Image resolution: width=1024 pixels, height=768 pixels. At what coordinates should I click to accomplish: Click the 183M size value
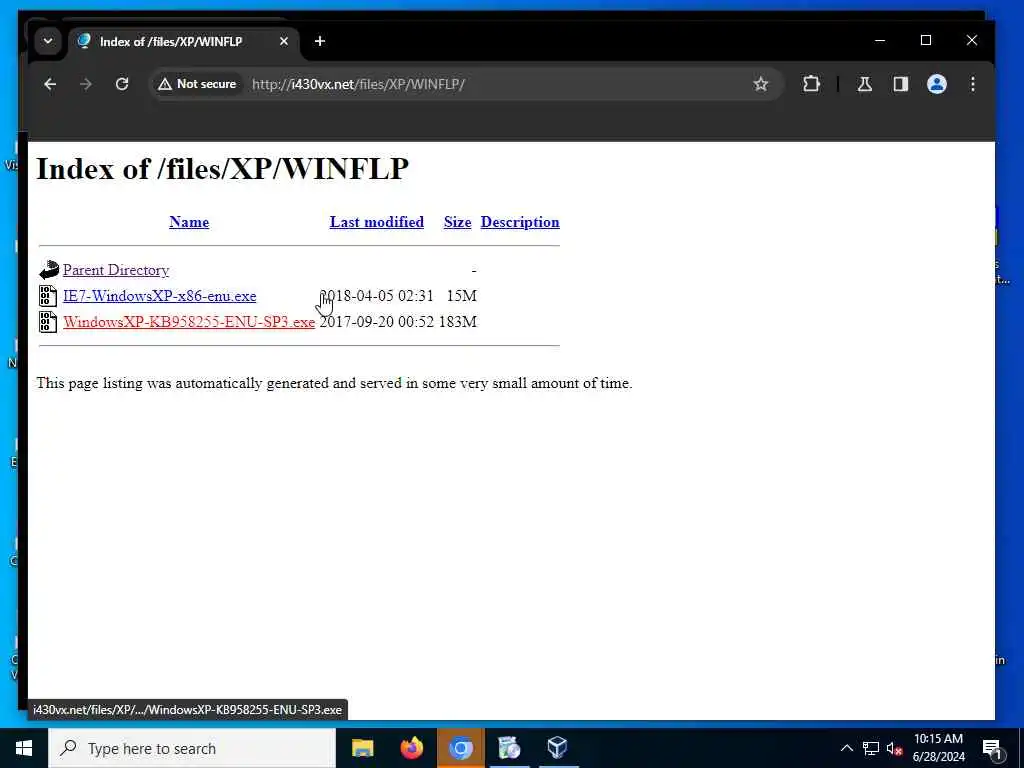[x=458, y=322]
